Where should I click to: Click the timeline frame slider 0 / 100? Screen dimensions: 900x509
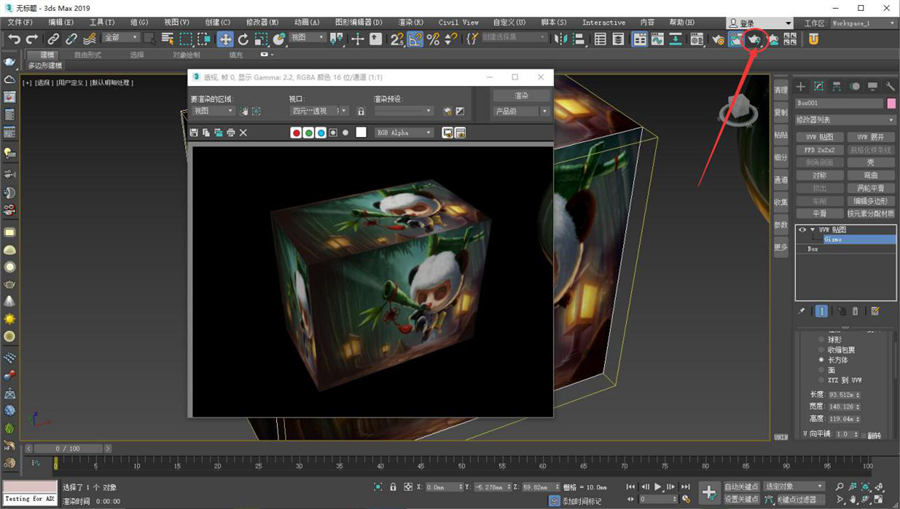[66, 448]
